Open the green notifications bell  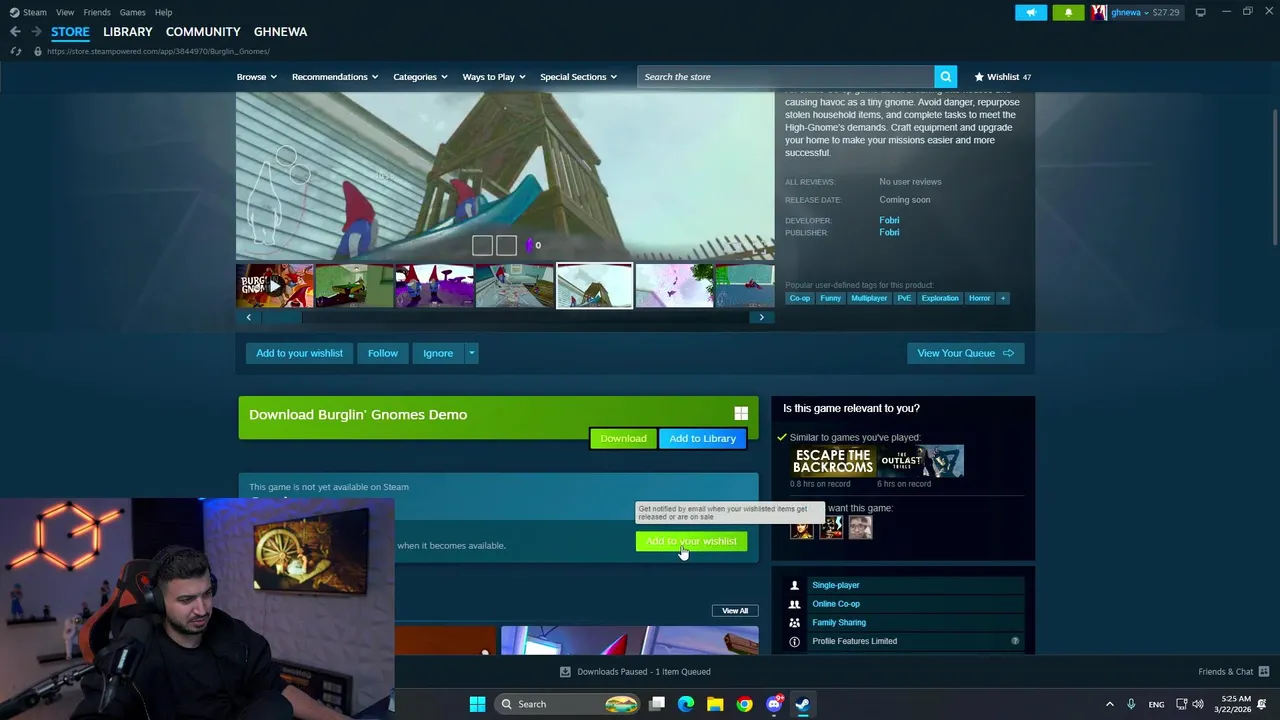click(1068, 12)
